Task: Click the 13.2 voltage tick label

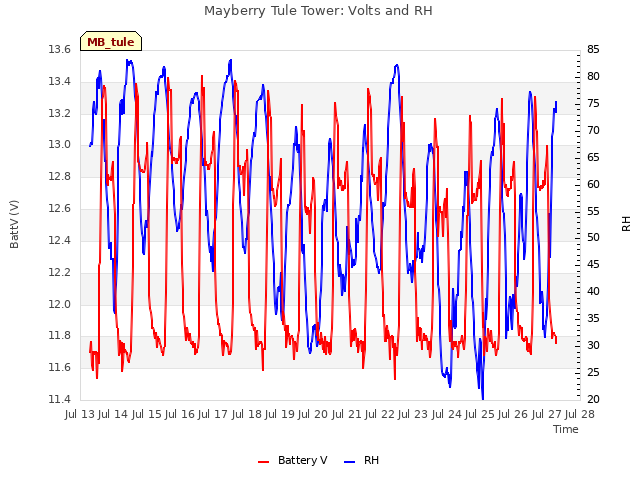Action: (x=60, y=113)
